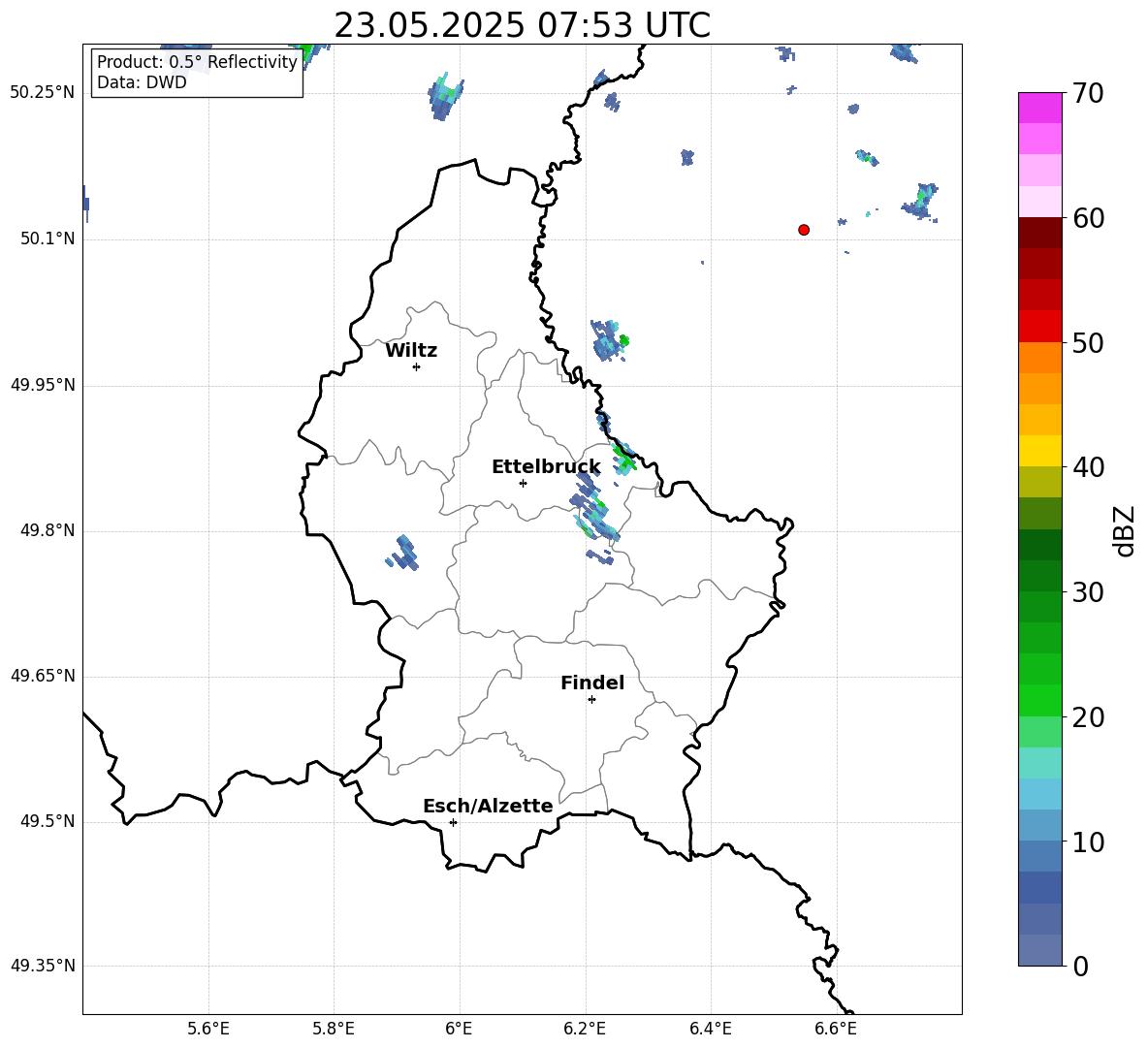Viewport: 1148px width, 1048px height.
Task: Click the latitude label 50.25°N
Action: (x=43, y=93)
